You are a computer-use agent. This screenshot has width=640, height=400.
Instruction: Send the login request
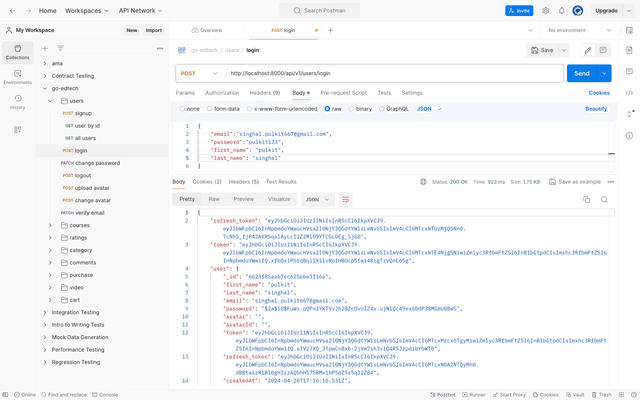pyautogui.click(x=582, y=73)
